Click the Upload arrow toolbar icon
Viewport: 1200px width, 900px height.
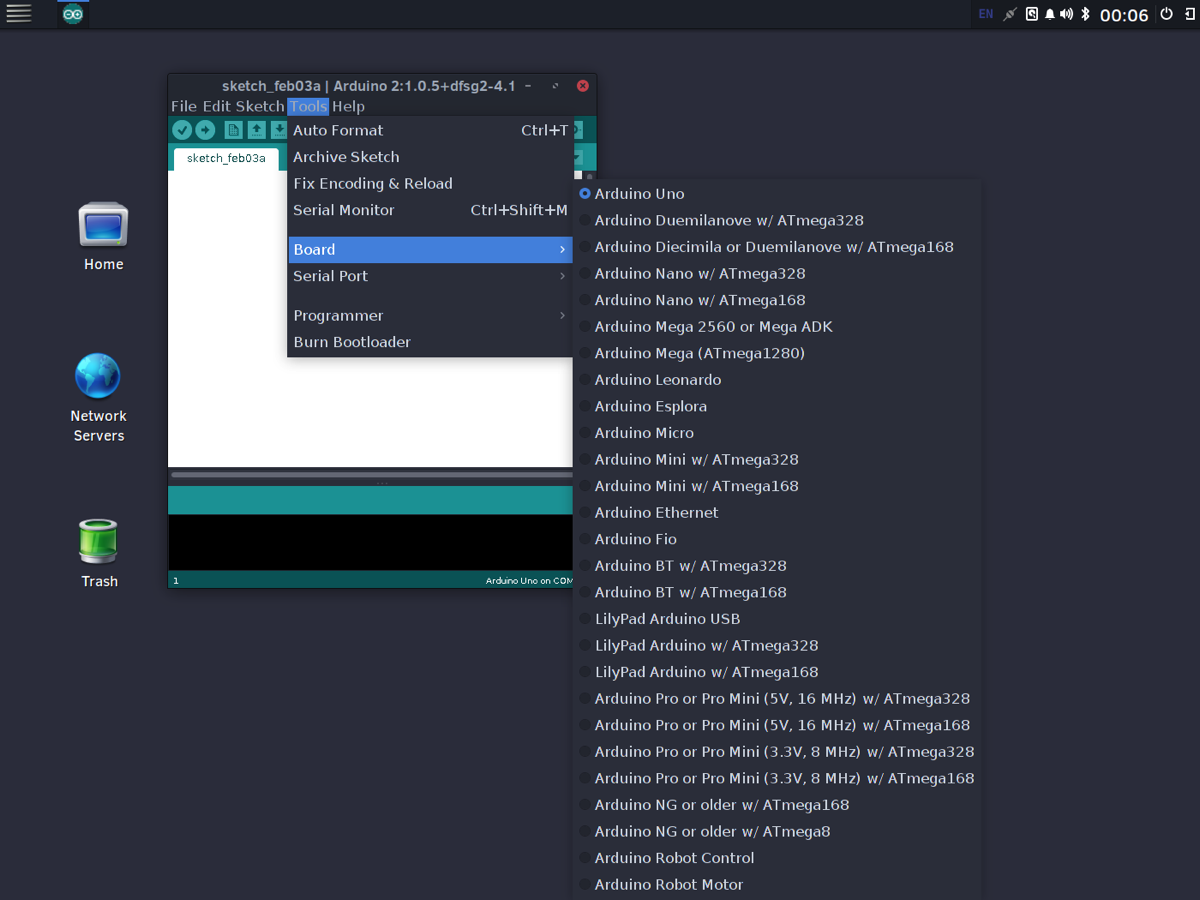[x=205, y=130]
